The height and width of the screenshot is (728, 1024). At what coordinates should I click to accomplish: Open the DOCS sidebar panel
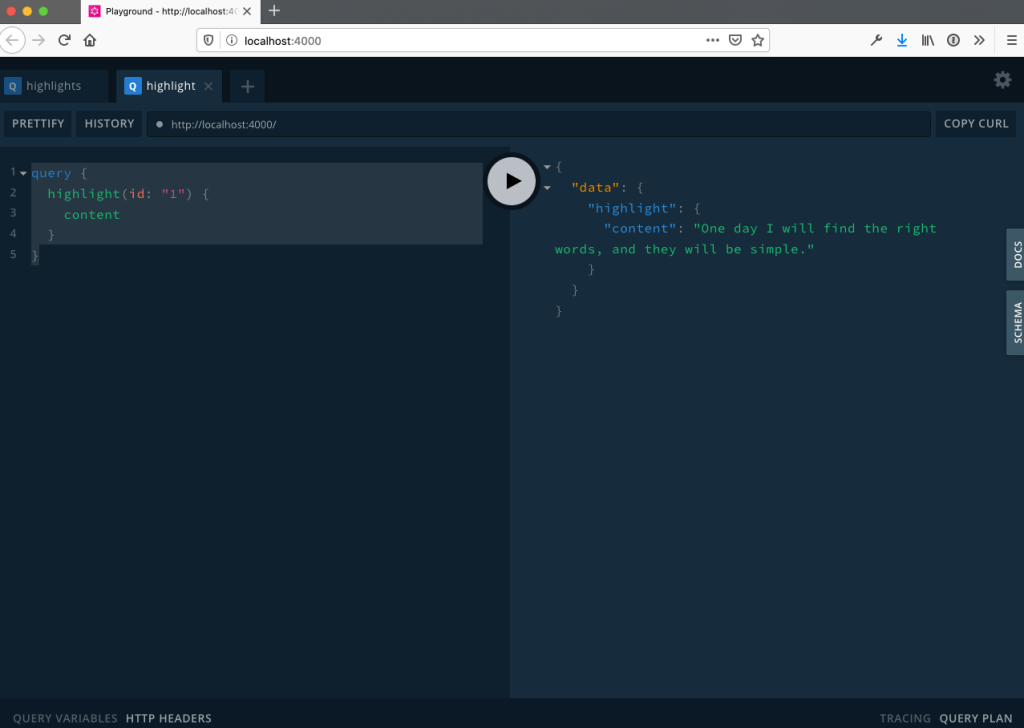point(1015,254)
